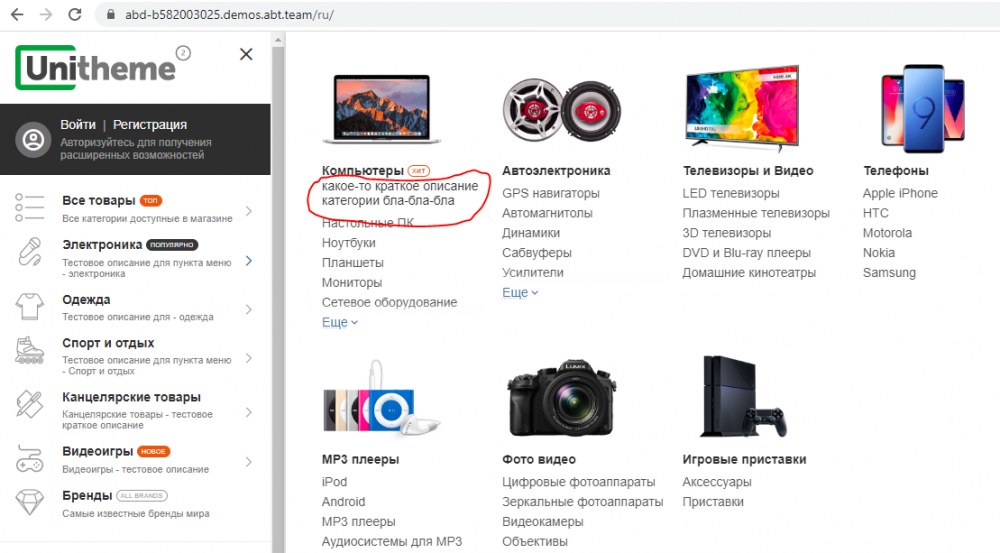This screenshot has width=1000, height=553.
Task: Open the Ноутбуки category link
Action: coord(349,242)
